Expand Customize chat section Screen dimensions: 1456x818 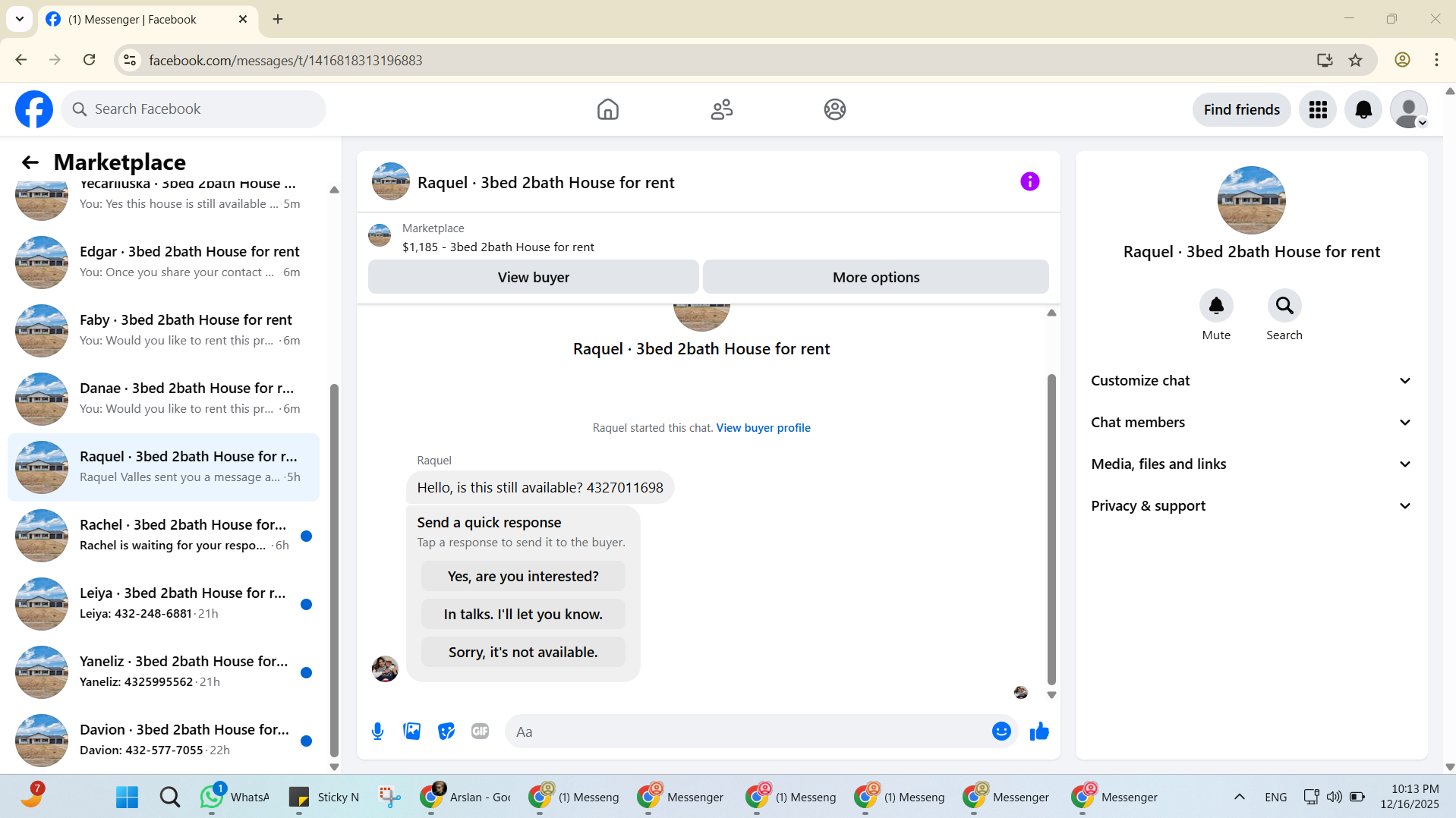coord(1251,381)
